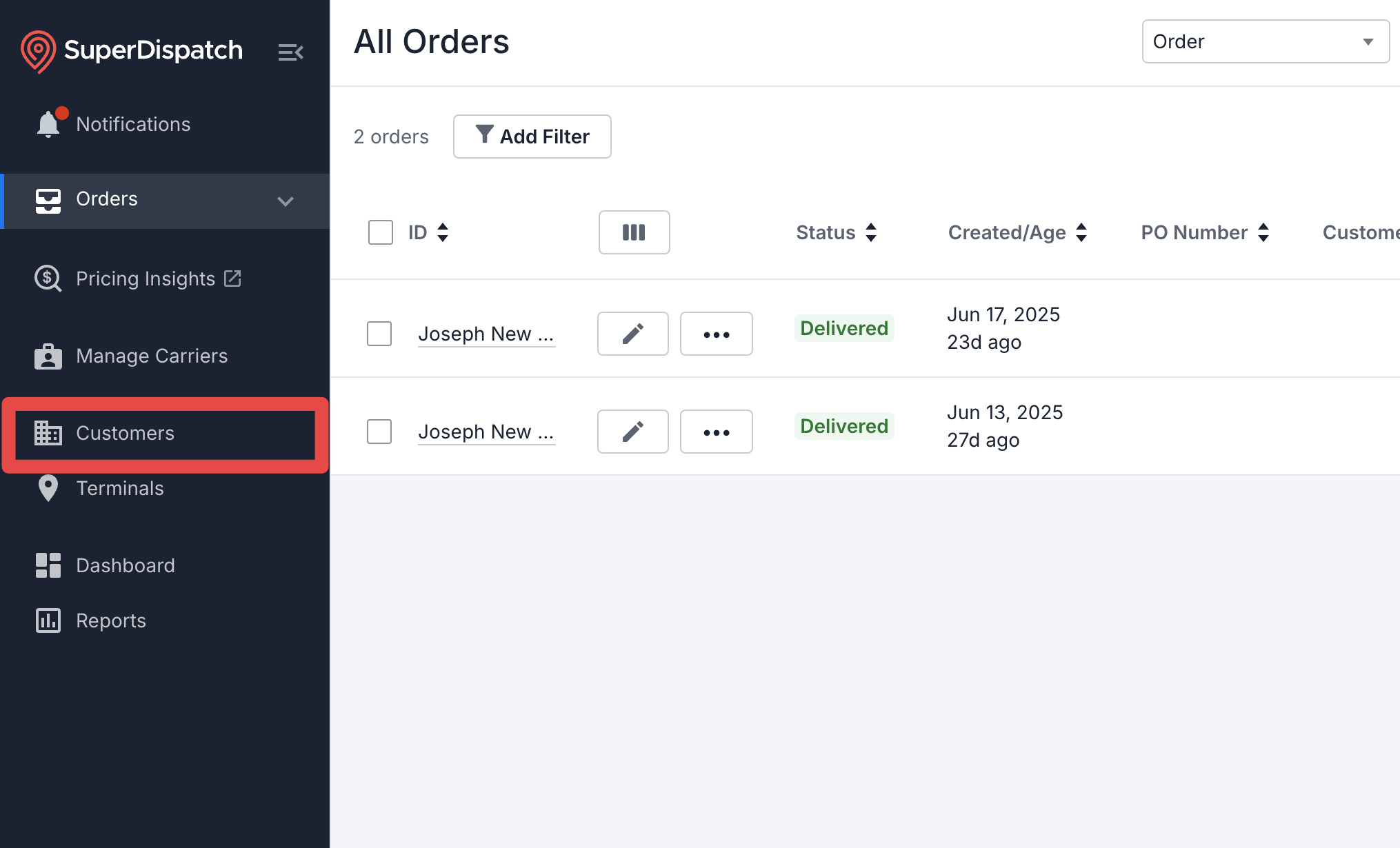Image resolution: width=1400 pixels, height=848 pixels.
Task: Check the Jun 17, 2025 order checkbox
Action: [379, 334]
